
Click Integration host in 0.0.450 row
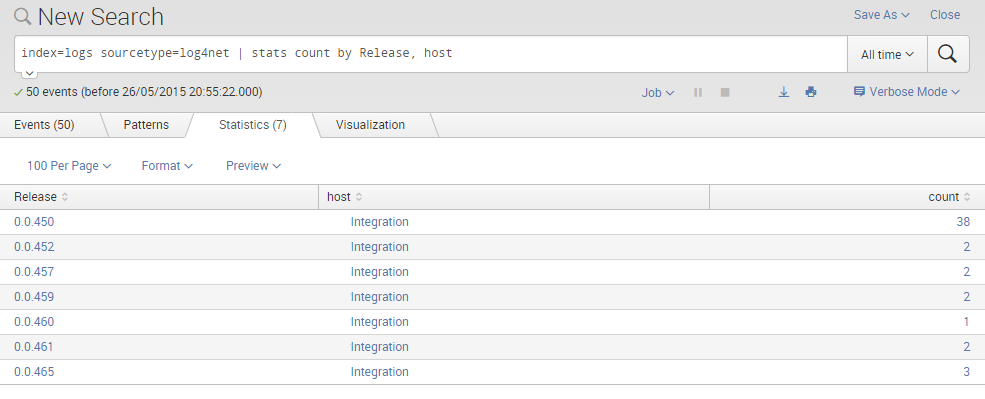click(379, 222)
